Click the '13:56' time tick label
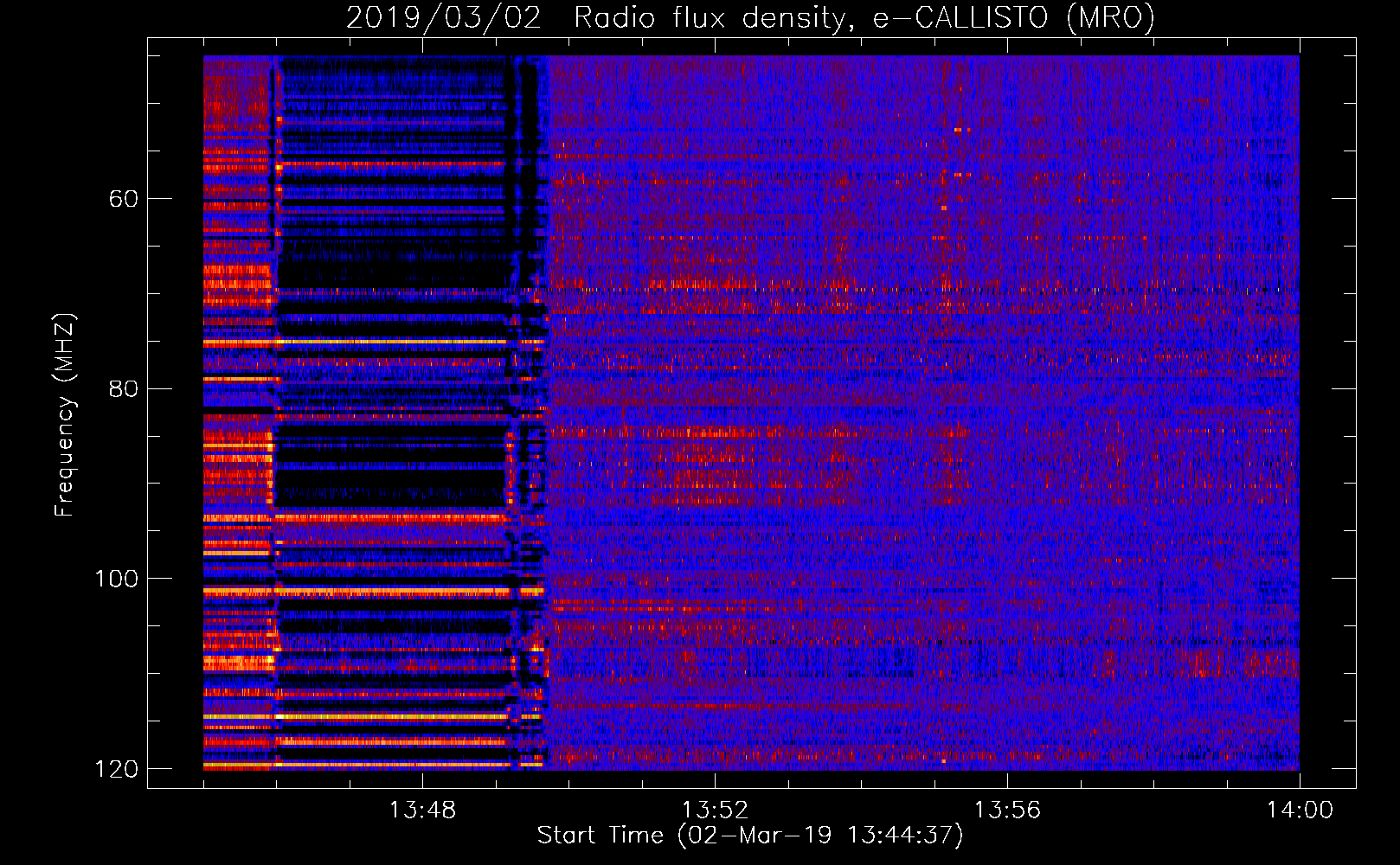1400x865 pixels. (1007, 811)
